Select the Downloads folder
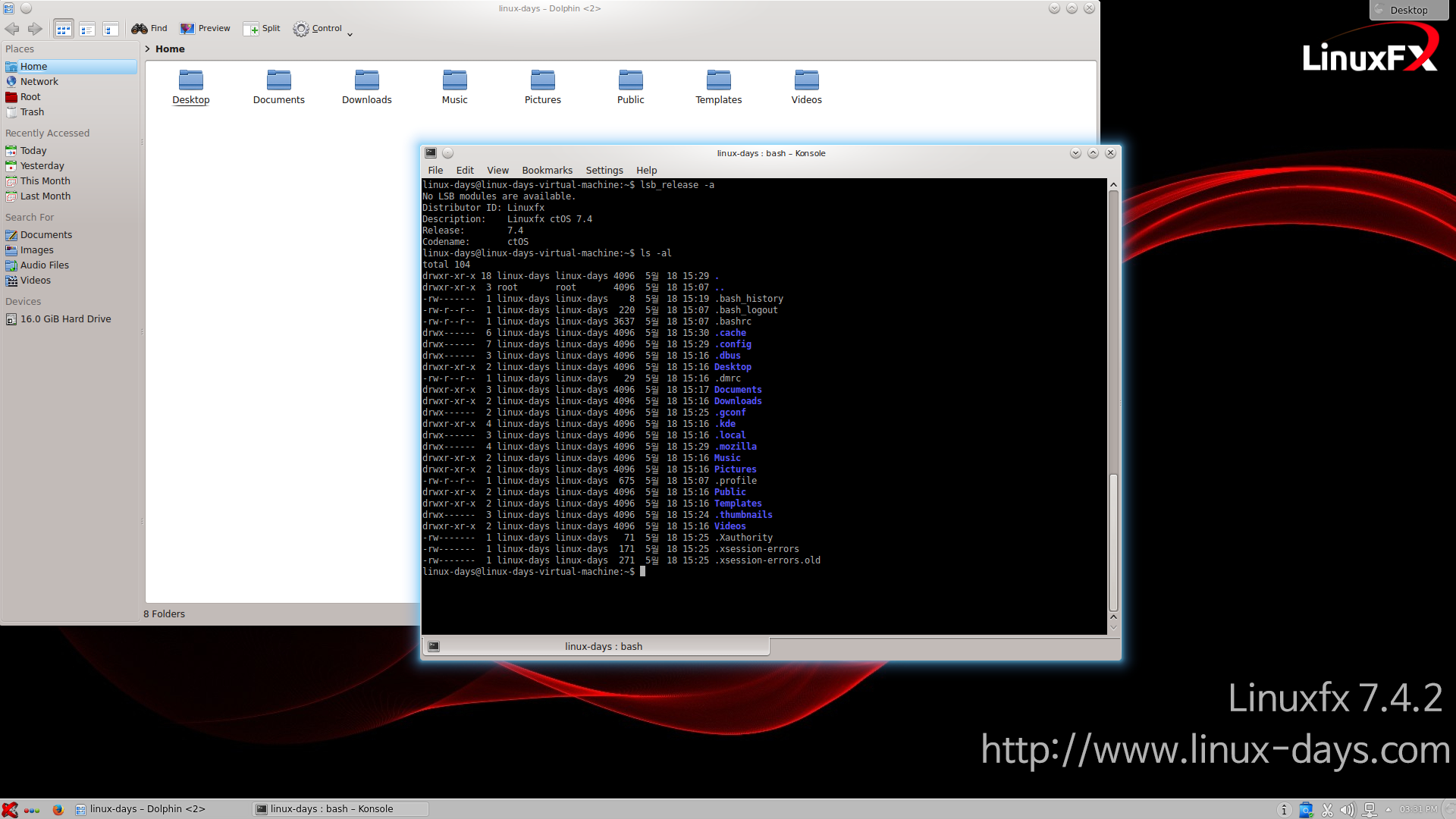 tap(367, 86)
